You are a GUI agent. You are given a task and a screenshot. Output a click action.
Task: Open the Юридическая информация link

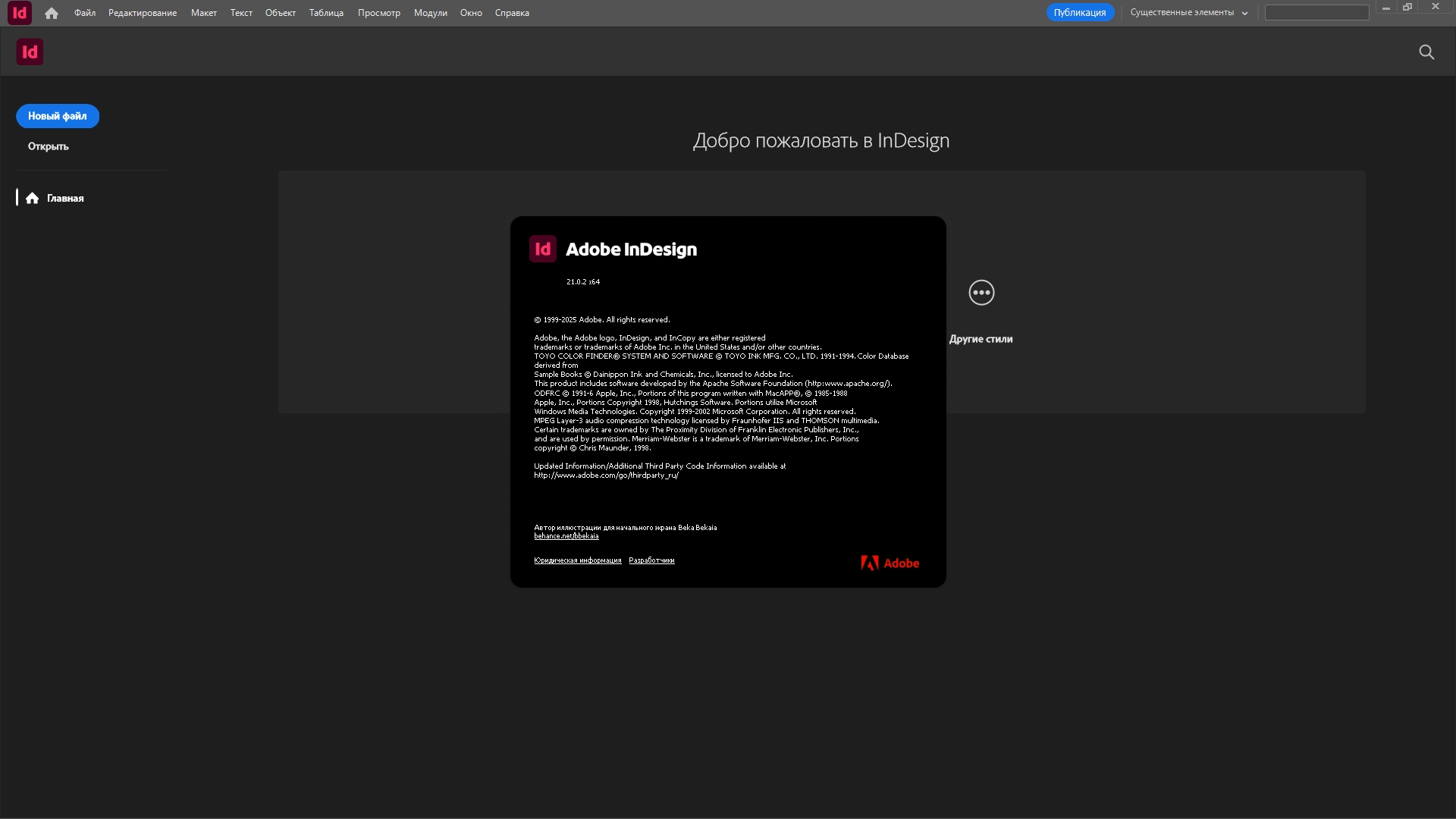[x=577, y=560]
